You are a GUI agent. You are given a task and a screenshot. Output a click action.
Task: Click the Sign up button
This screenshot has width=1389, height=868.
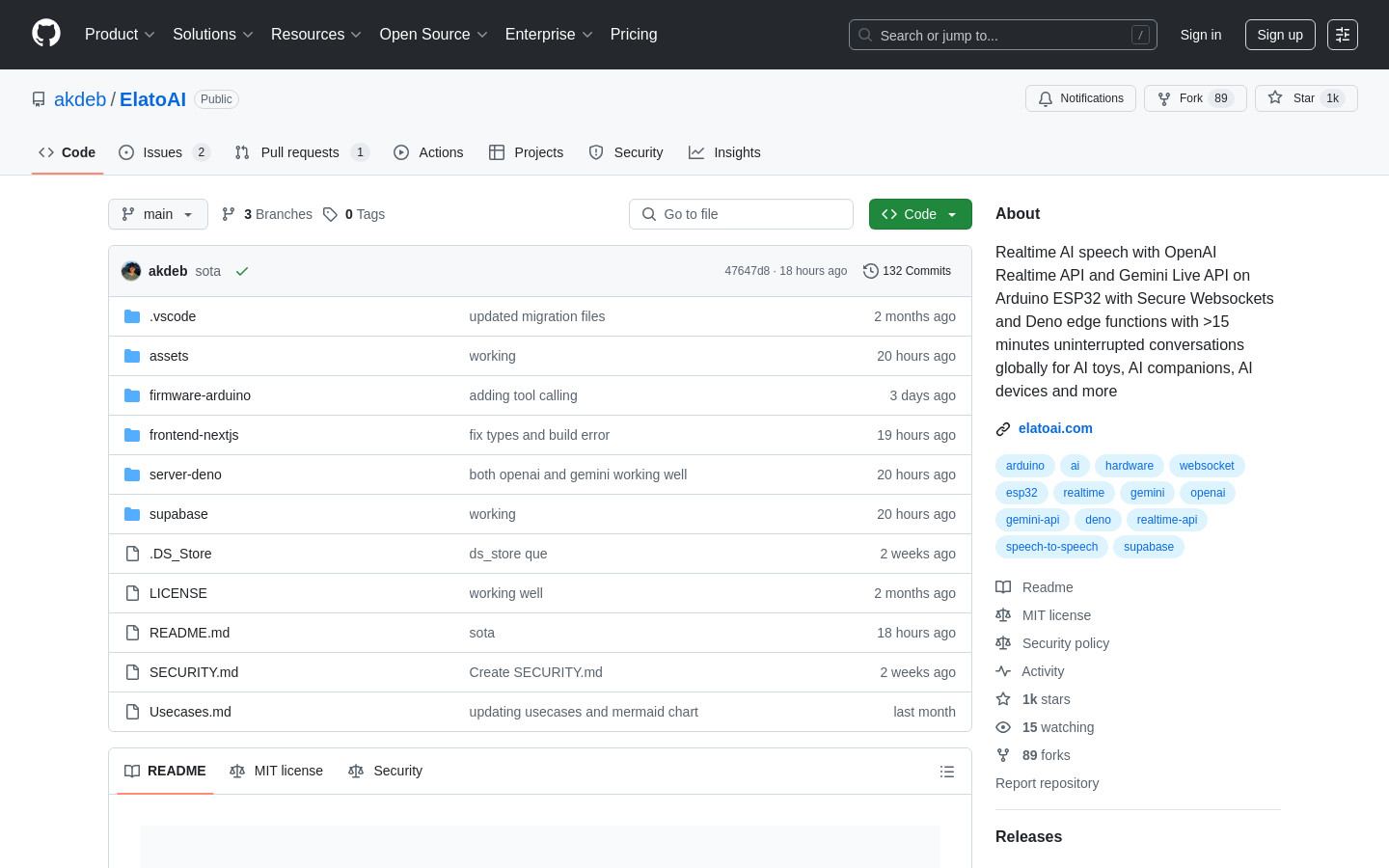tap(1280, 35)
